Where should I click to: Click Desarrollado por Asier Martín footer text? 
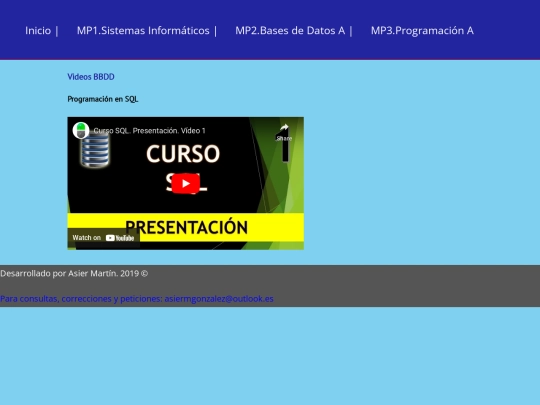point(74,273)
